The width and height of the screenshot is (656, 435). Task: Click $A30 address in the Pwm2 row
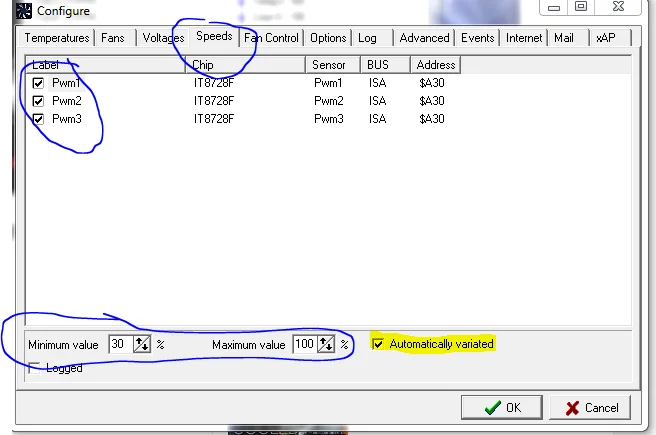432,101
